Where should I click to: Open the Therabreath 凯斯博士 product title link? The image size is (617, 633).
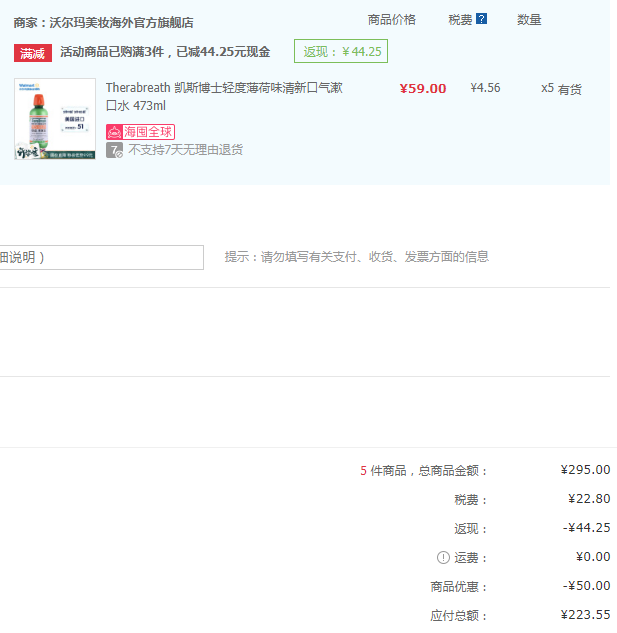point(224,96)
